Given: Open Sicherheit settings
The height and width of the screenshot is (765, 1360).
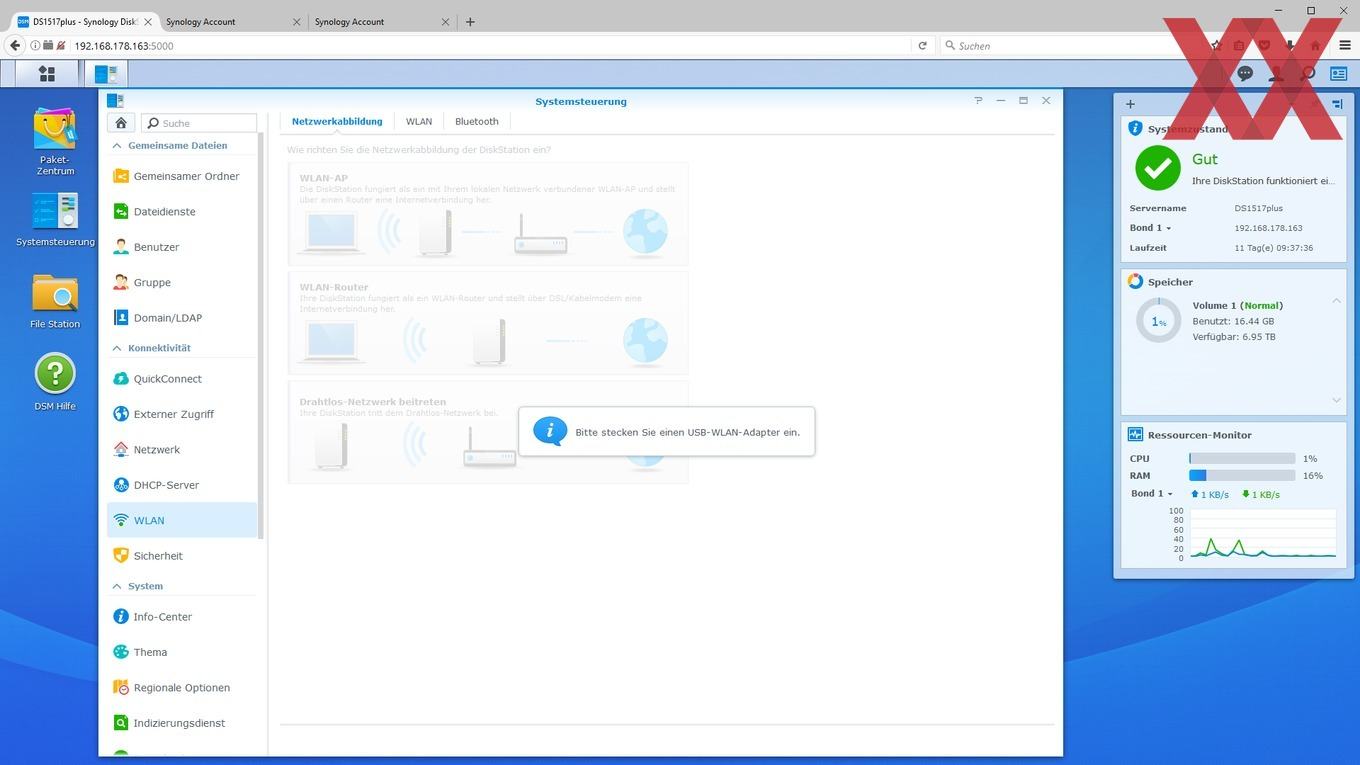Looking at the screenshot, I should (x=182, y=556).
